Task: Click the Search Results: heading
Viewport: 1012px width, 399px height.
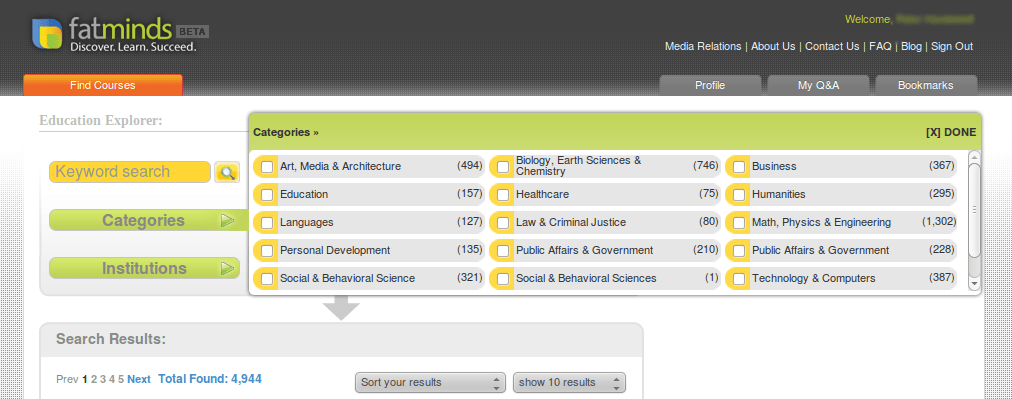Action: coord(111,340)
